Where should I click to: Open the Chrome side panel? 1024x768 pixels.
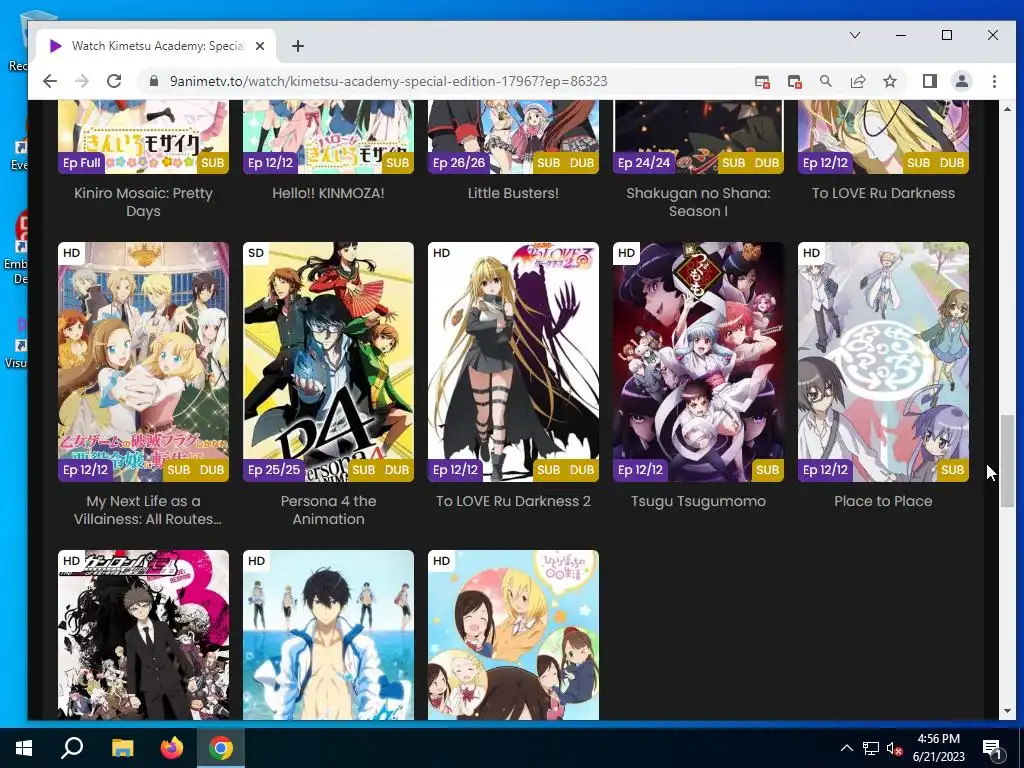(x=929, y=81)
